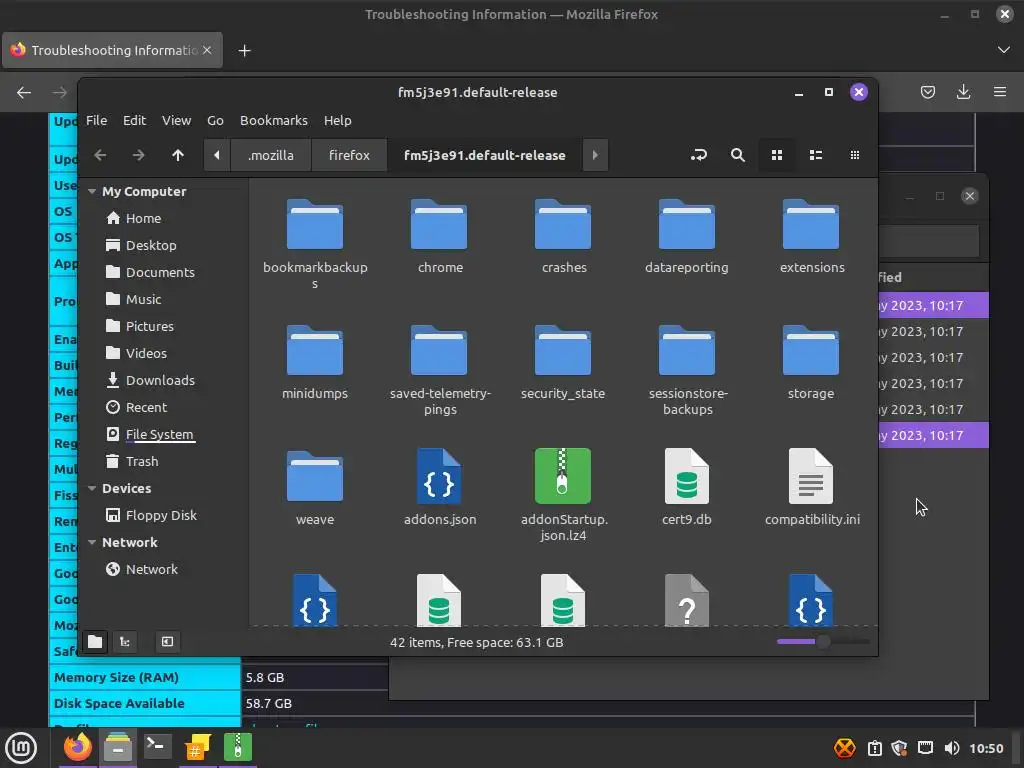Show tree view in sidebar
This screenshot has height=768, width=1024.
click(x=125, y=642)
